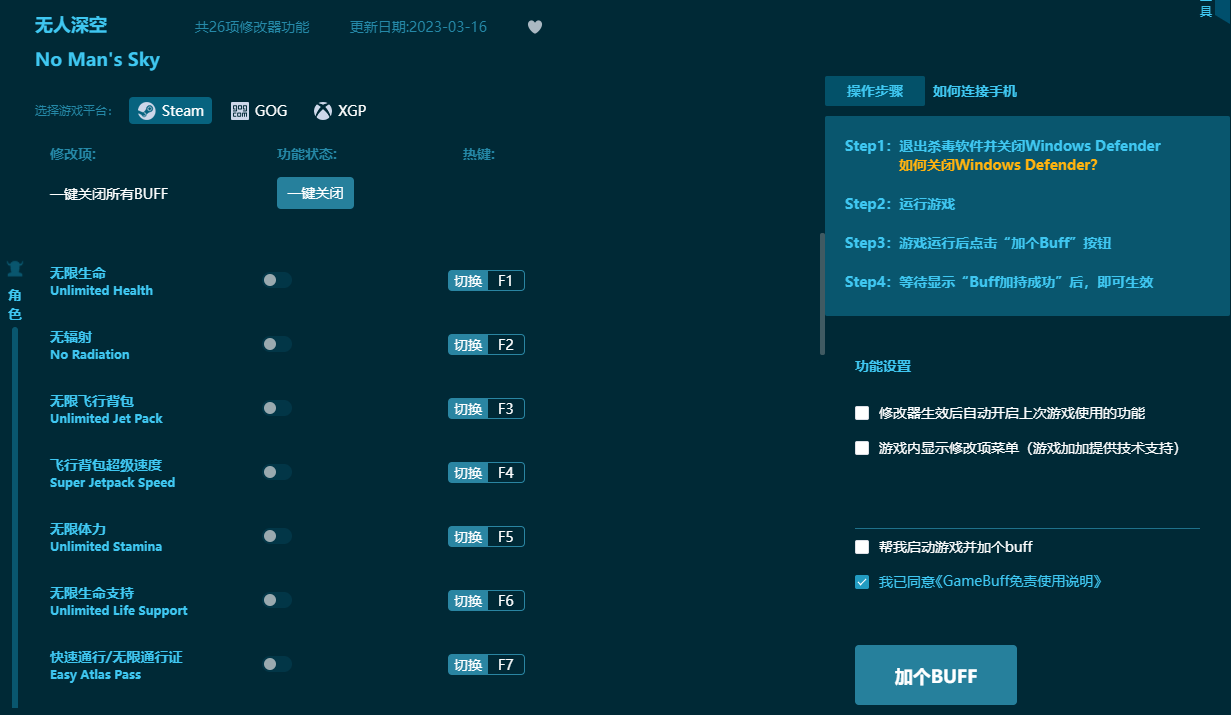Click the F4 hotkey field
The height and width of the screenshot is (715, 1231).
[x=506, y=473]
